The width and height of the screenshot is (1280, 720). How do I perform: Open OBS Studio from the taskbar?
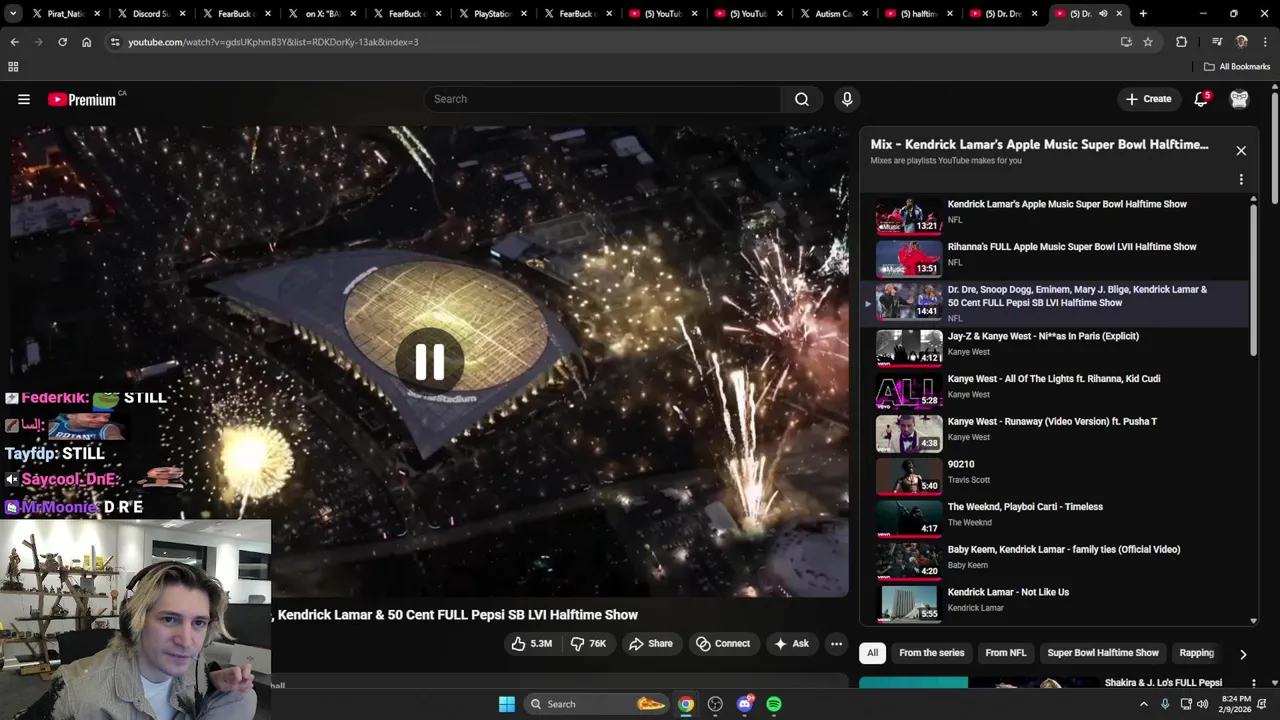[715, 704]
